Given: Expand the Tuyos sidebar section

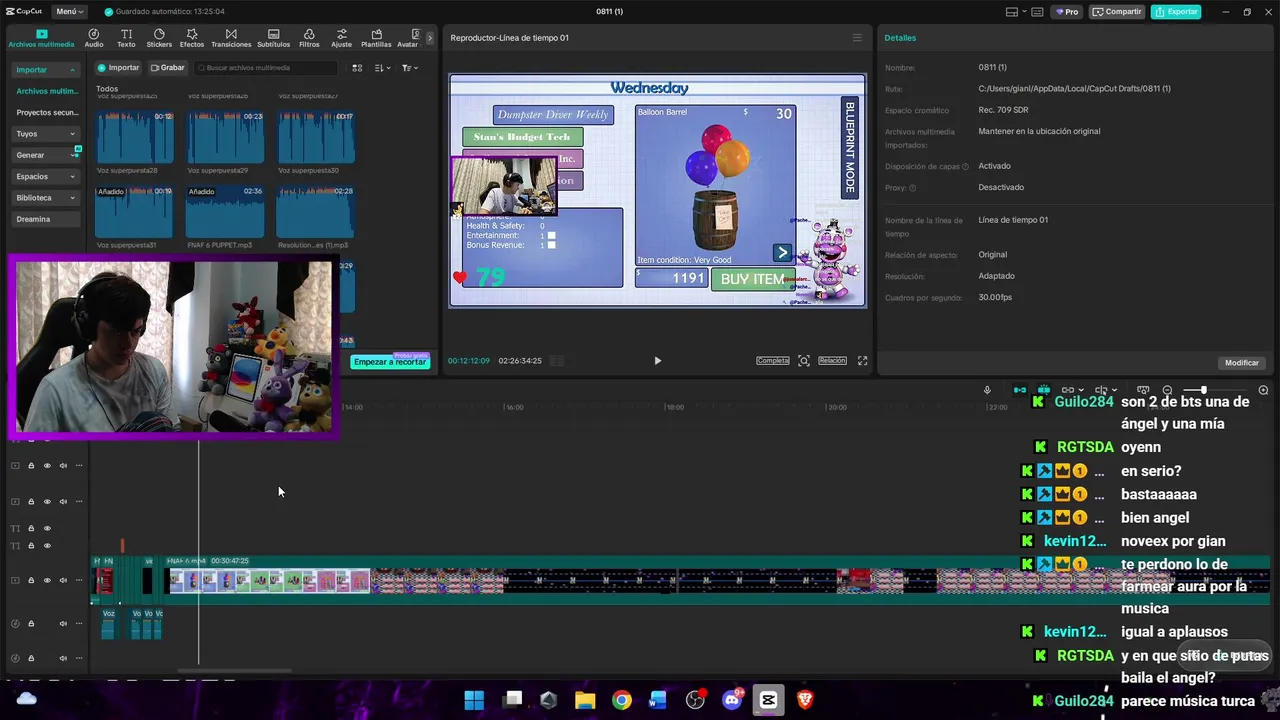Looking at the screenshot, I should pos(46,134).
